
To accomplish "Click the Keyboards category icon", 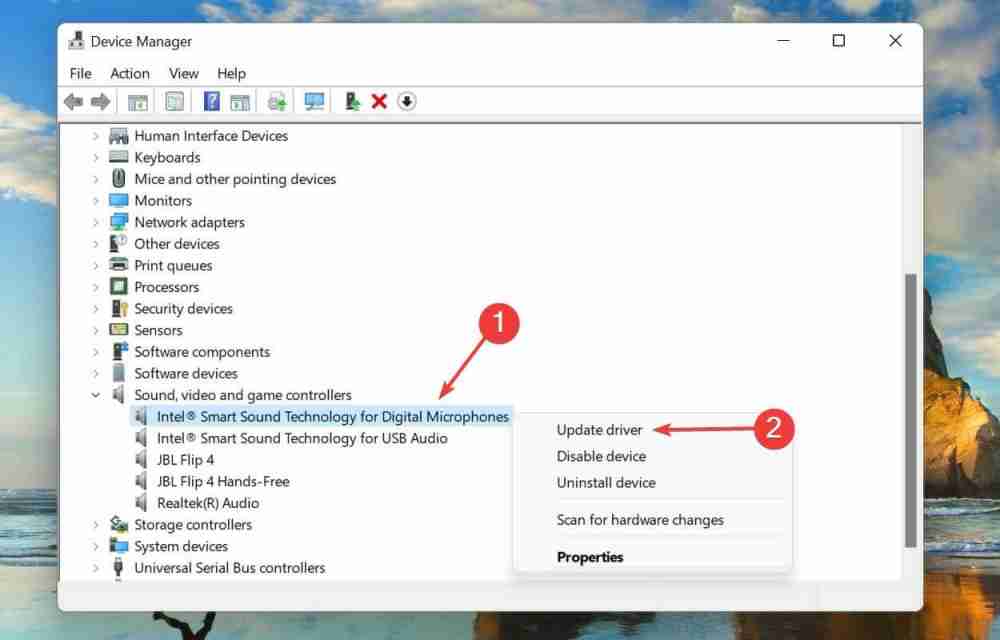I will [x=119, y=157].
